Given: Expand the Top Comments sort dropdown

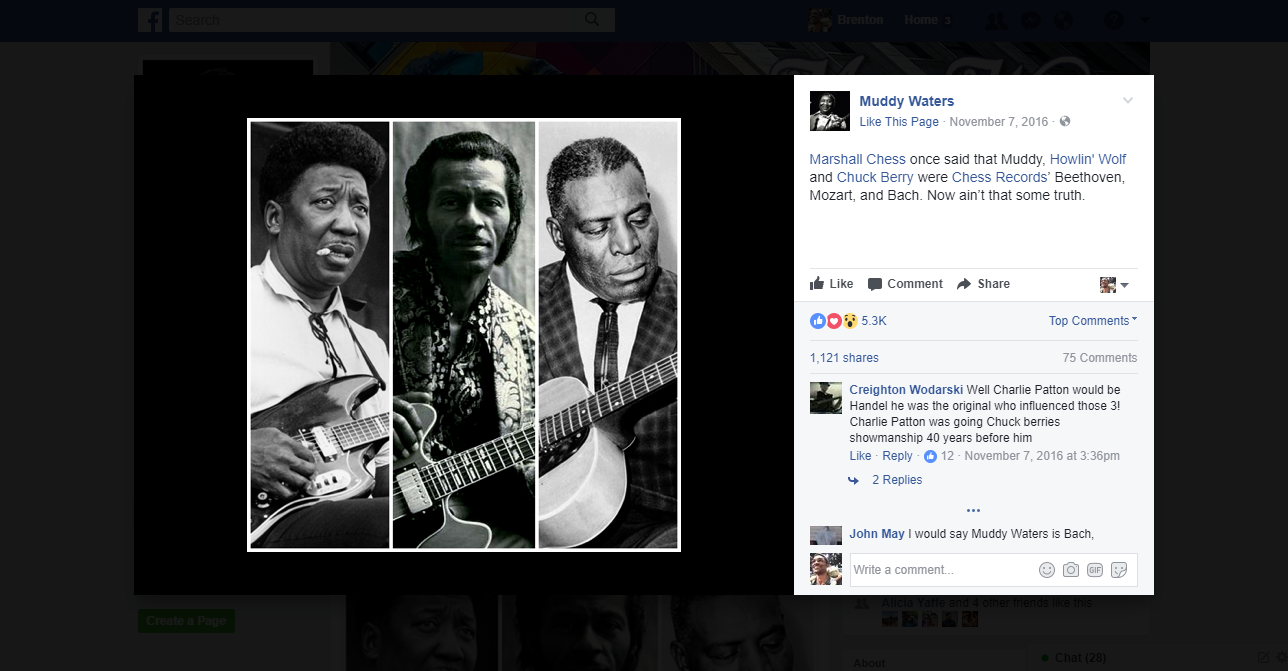Looking at the screenshot, I should pos(1092,321).
